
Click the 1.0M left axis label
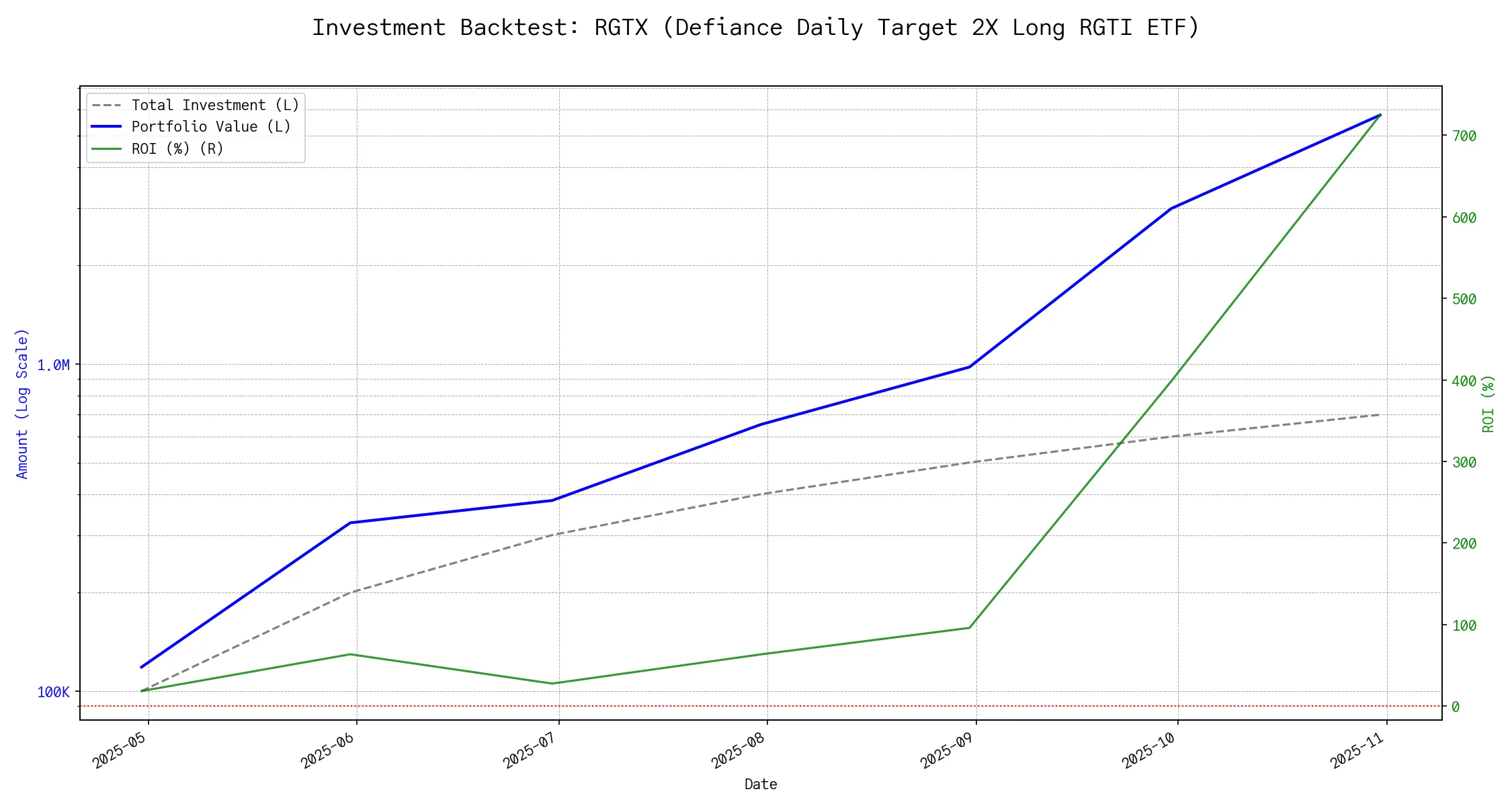53,365
